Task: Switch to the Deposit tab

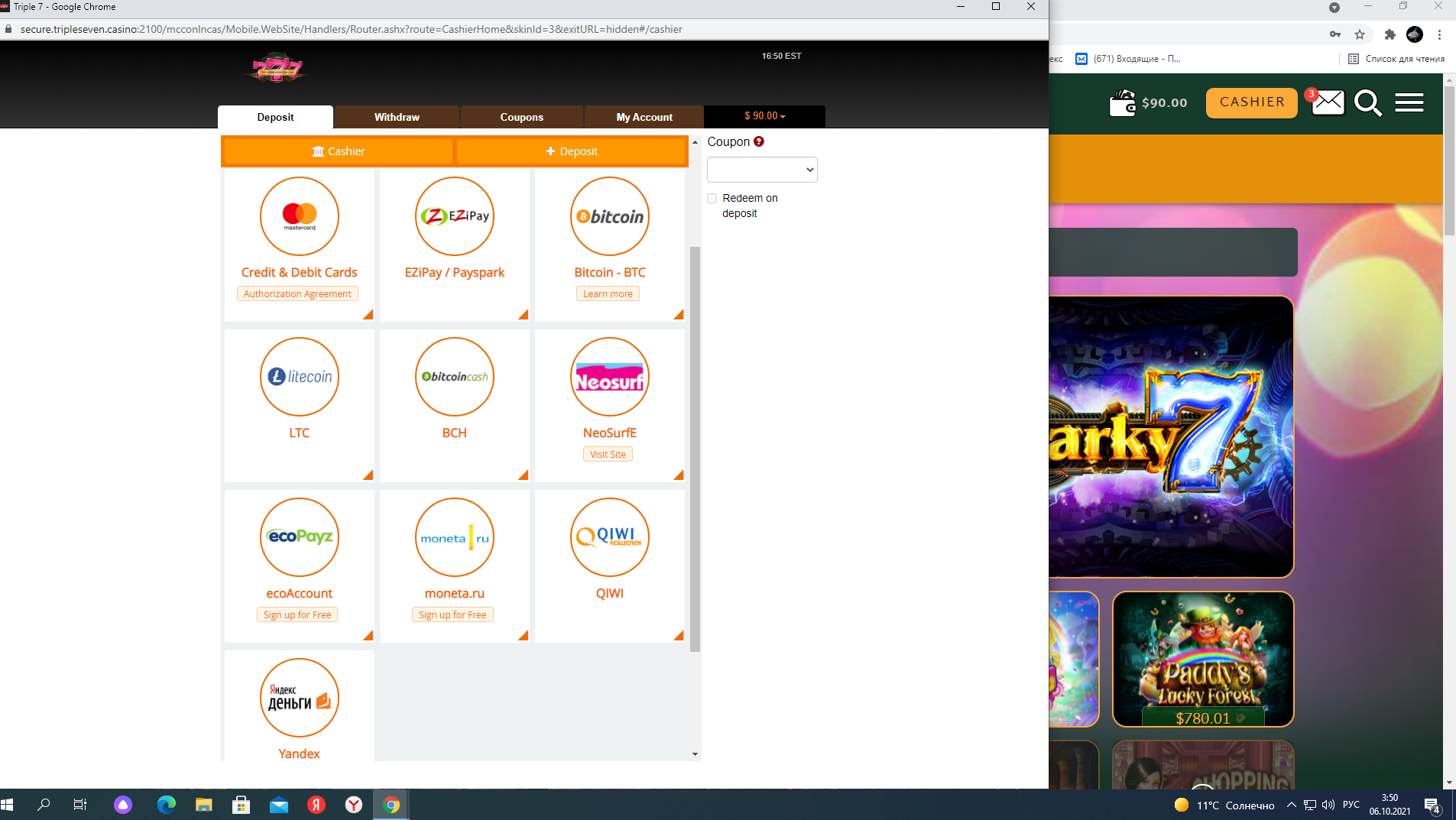Action: tap(275, 117)
